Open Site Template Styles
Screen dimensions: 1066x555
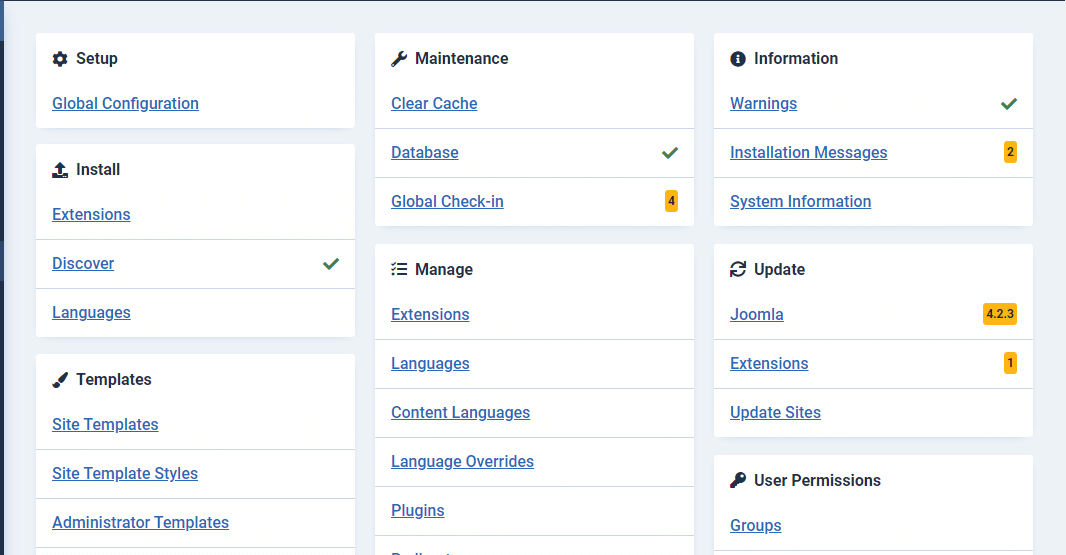click(x=125, y=473)
